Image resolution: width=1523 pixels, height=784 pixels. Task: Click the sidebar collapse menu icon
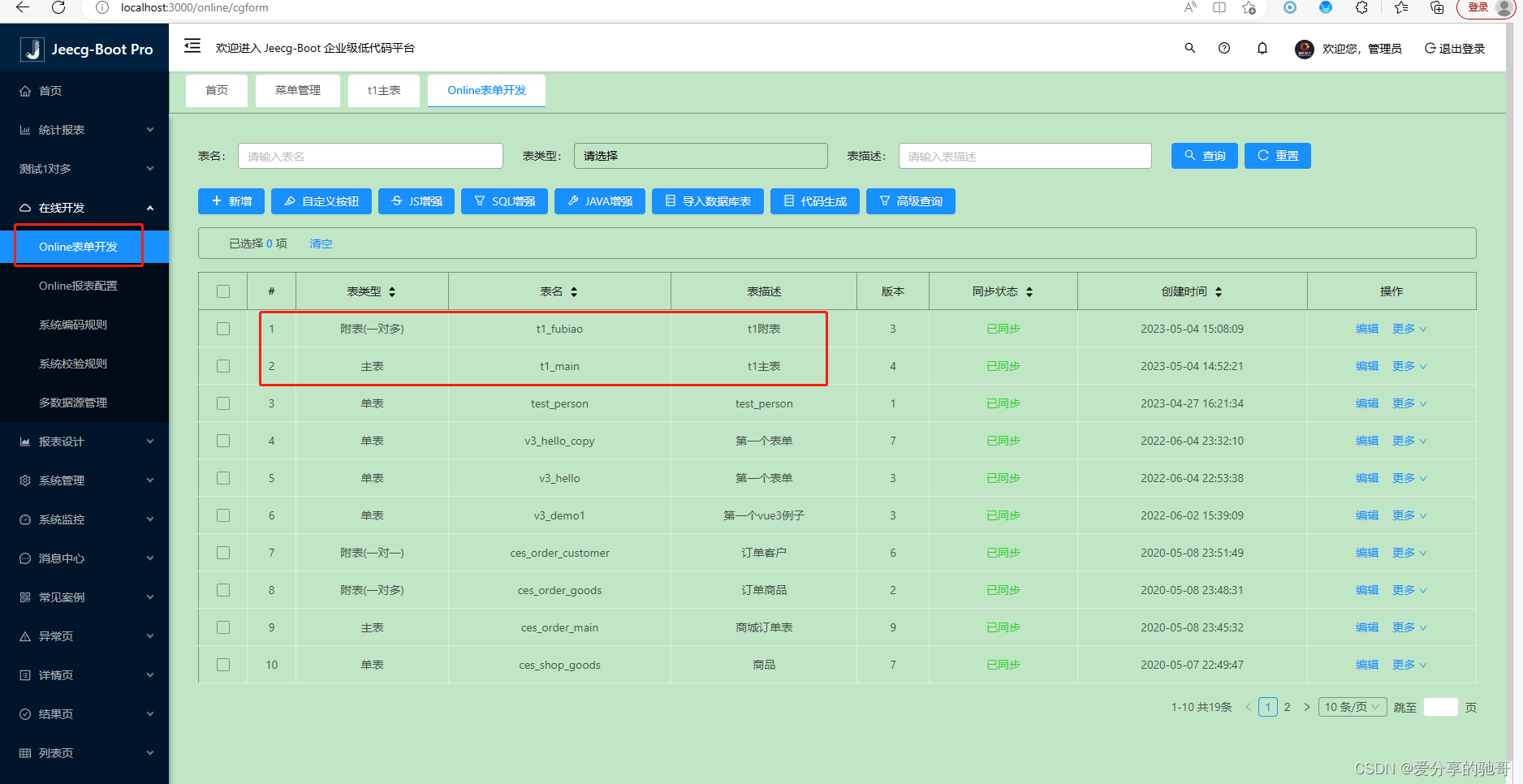pos(192,46)
